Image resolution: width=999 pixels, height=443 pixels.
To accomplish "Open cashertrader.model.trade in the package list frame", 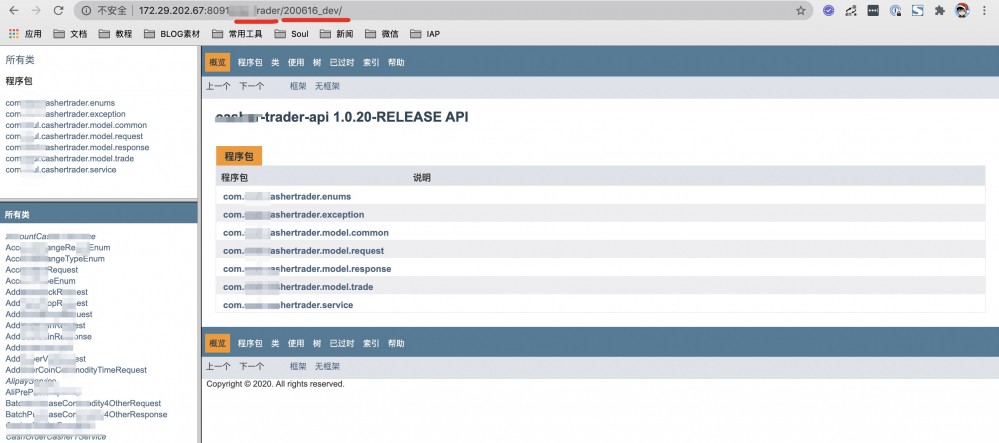I will click(69, 158).
